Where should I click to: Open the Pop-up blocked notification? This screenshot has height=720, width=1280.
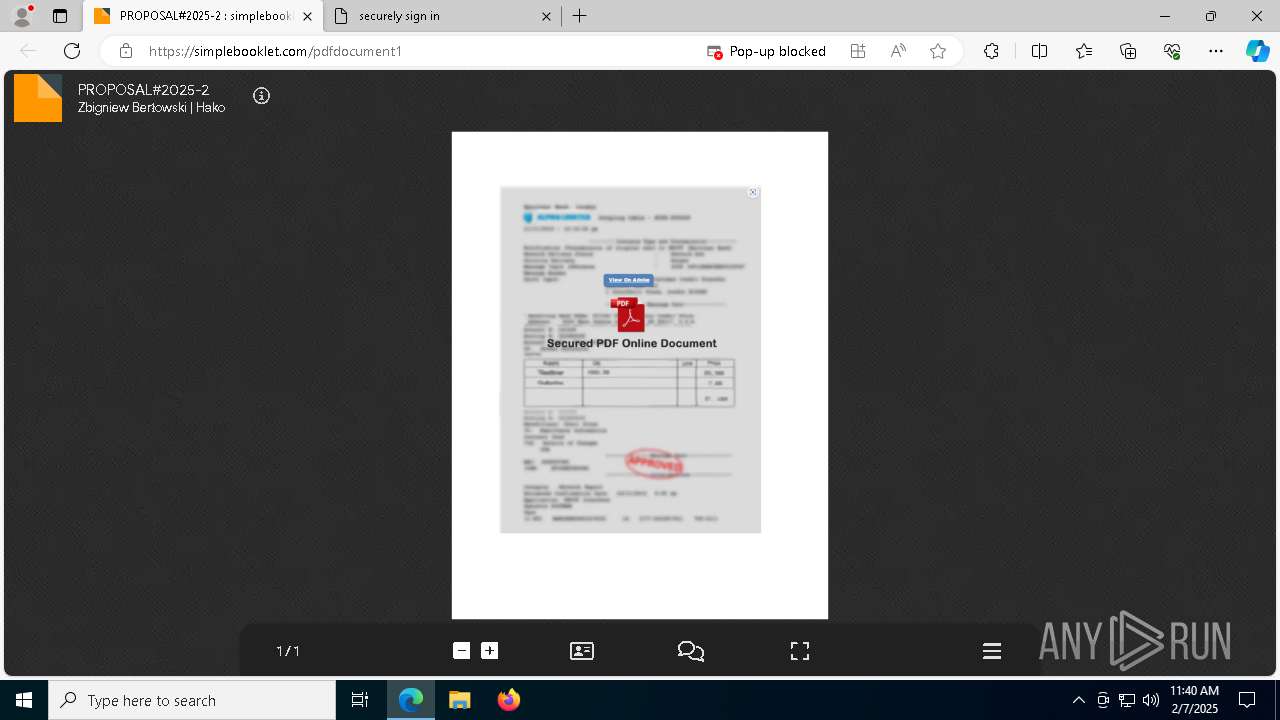767,51
